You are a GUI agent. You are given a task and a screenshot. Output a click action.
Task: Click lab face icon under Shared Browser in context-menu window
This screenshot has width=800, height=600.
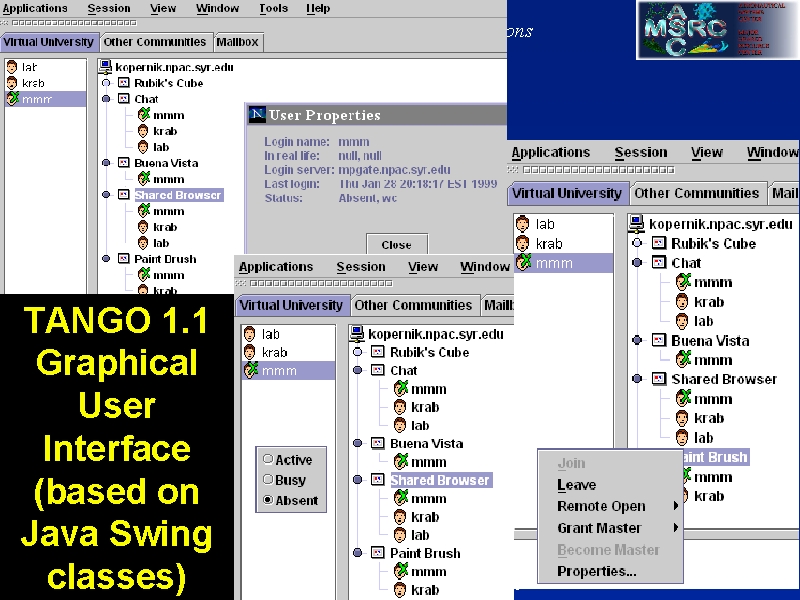coord(682,437)
